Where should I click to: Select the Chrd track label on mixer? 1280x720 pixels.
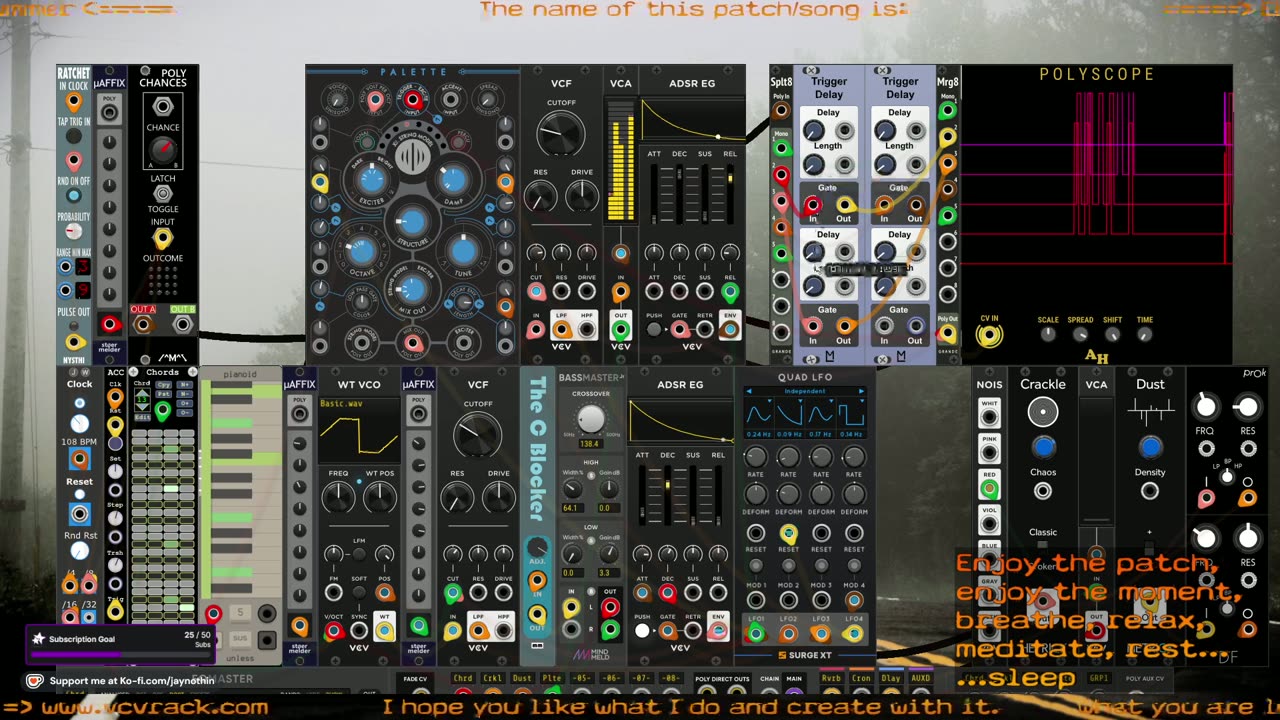(463, 678)
